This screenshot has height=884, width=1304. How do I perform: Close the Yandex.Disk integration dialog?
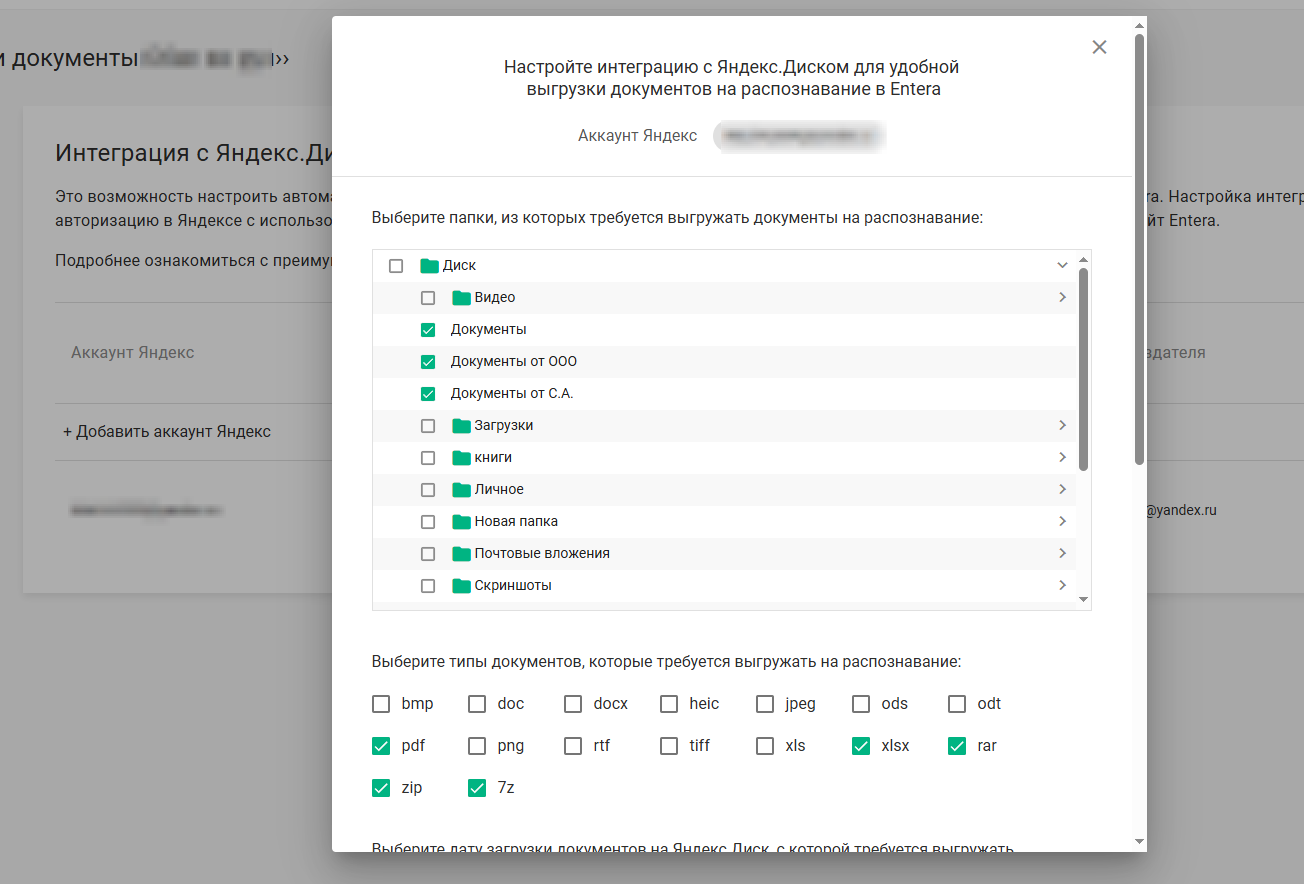click(x=1099, y=47)
